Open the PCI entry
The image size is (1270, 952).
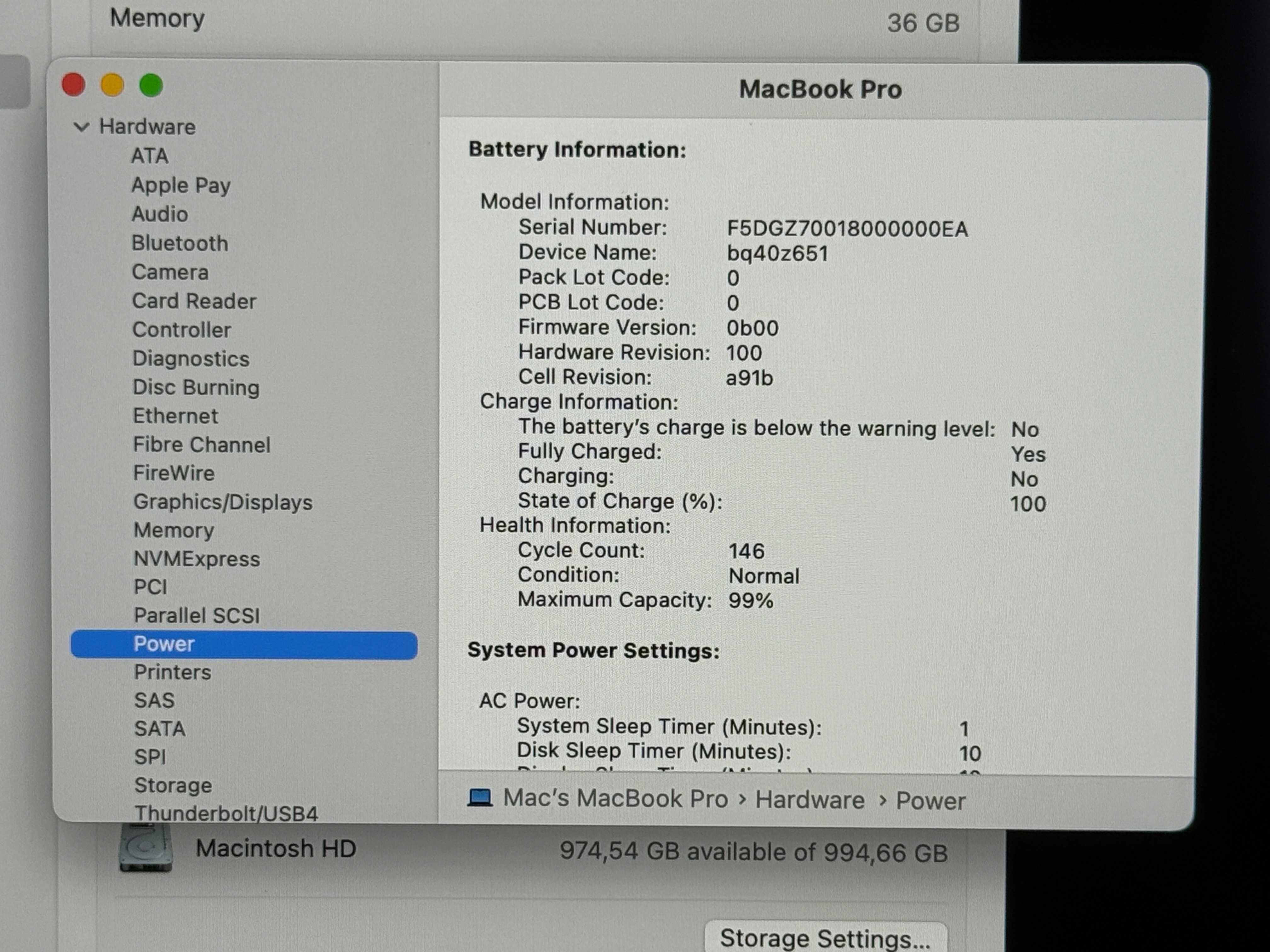150,587
